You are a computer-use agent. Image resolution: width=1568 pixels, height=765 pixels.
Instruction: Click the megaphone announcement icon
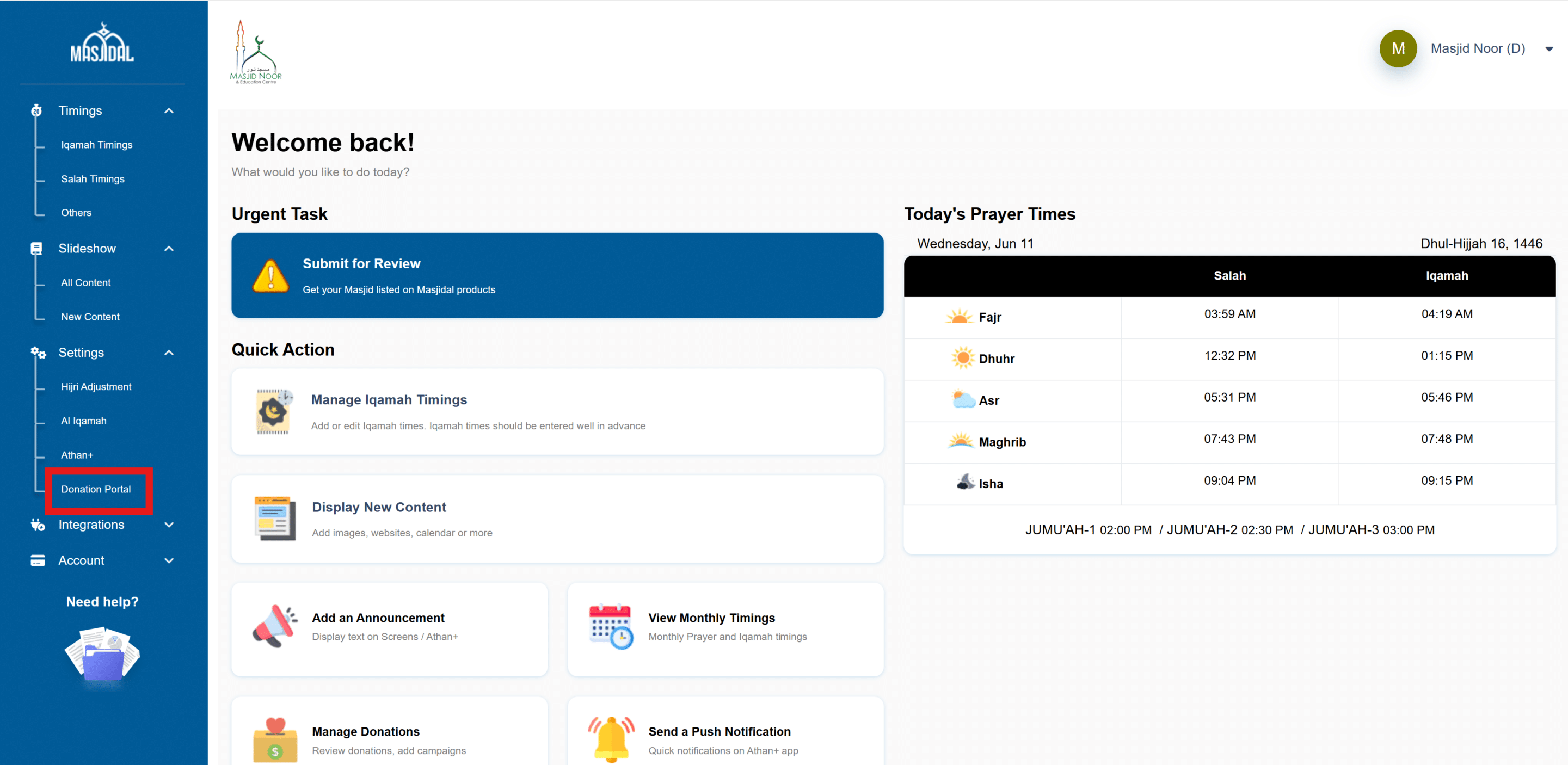pos(274,626)
